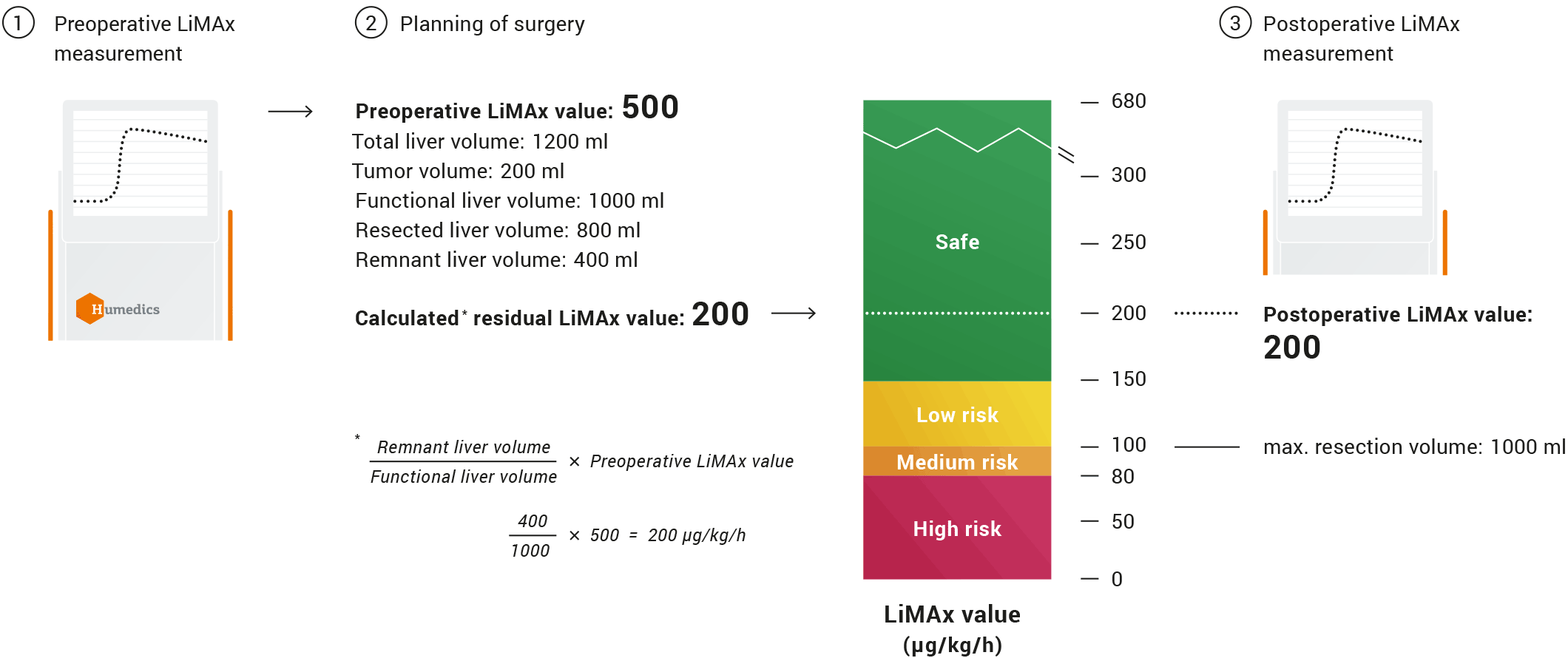Select the orange Medium risk band
Screen dimensions: 1568x658
coord(957,462)
